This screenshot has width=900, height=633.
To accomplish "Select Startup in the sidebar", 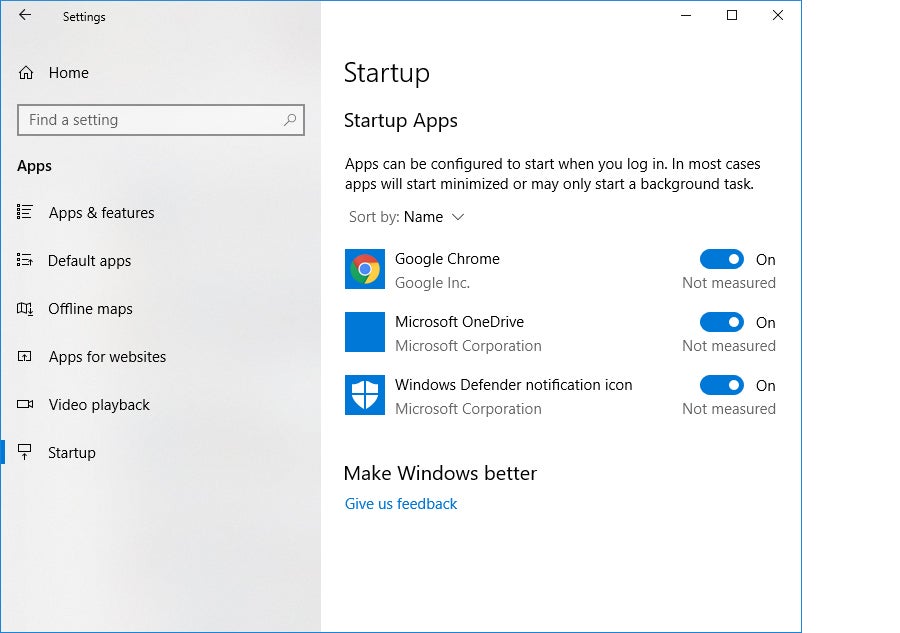I will 72,453.
